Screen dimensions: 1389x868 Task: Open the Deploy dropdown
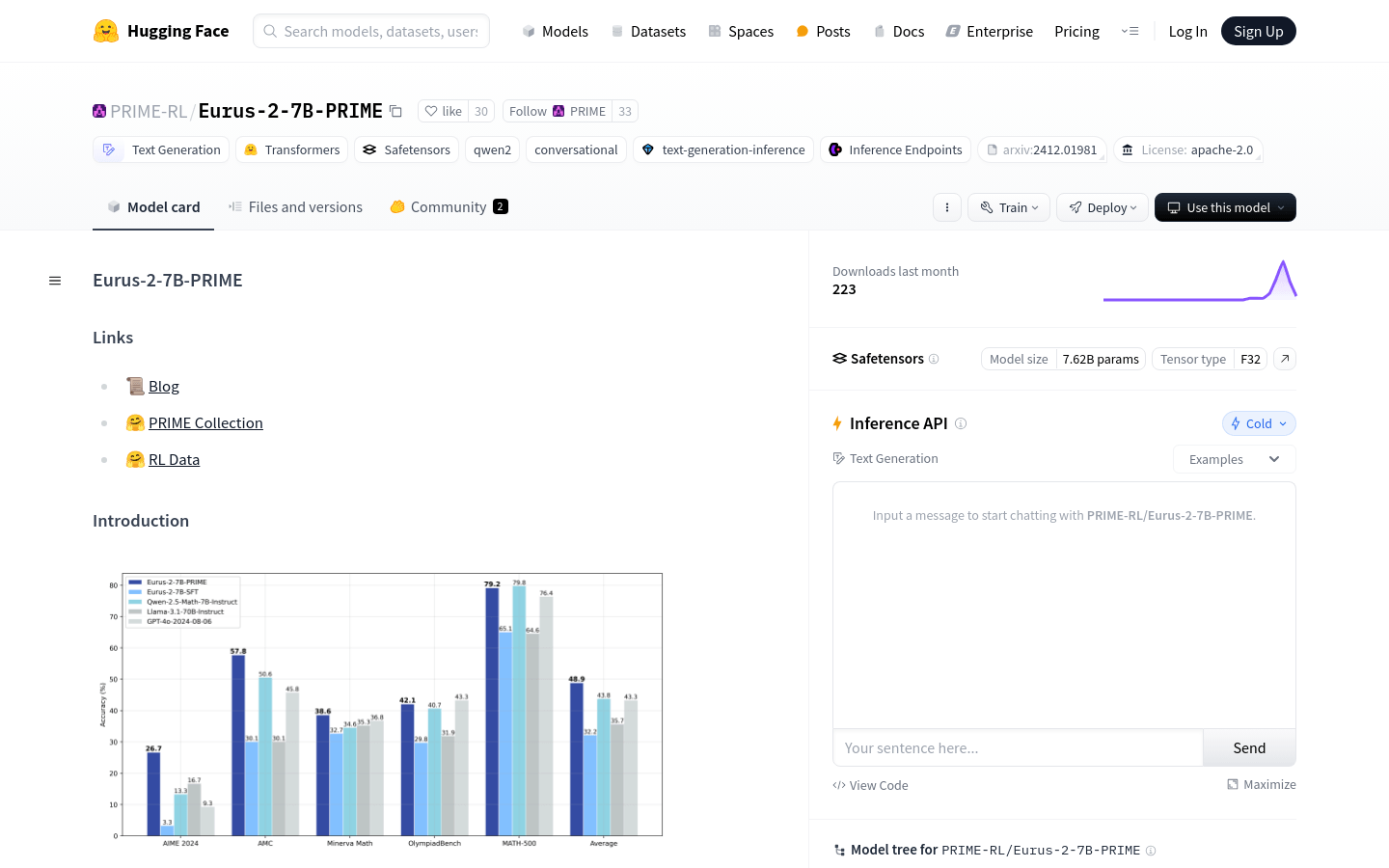pyautogui.click(x=1103, y=207)
